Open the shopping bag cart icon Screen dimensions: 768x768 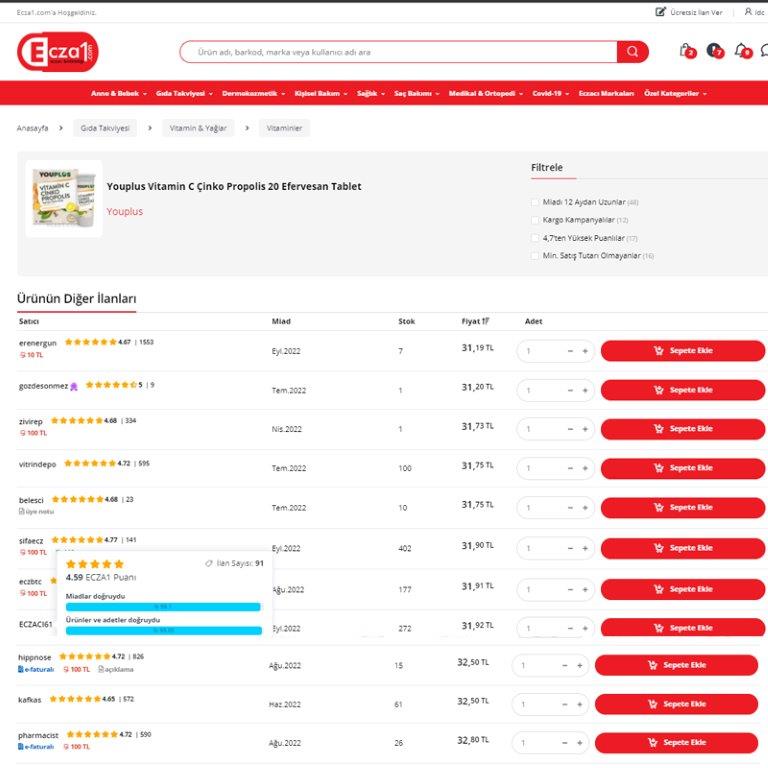pyautogui.click(x=686, y=50)
